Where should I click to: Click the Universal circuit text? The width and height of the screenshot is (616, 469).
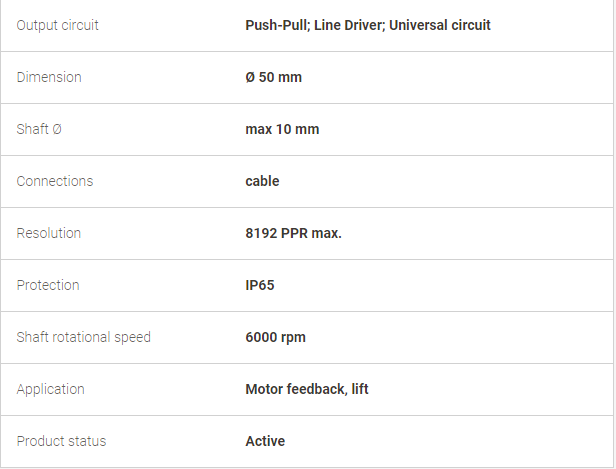[440, 25]
